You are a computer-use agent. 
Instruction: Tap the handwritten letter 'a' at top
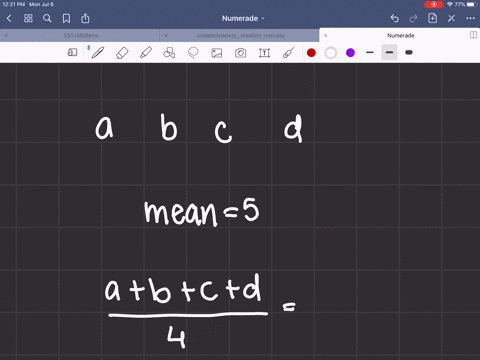(x=104, y=127)
